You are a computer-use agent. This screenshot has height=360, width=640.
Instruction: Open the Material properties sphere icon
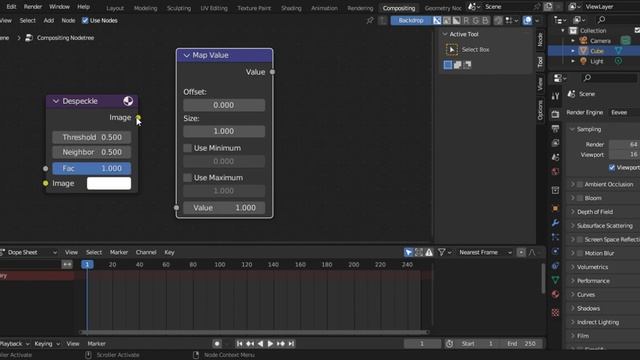click(555, 294)
